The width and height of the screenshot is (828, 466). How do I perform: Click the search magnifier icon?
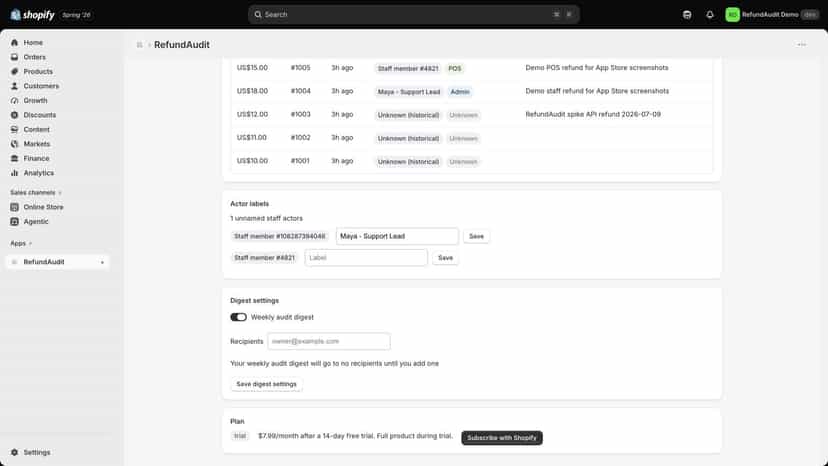258,15
